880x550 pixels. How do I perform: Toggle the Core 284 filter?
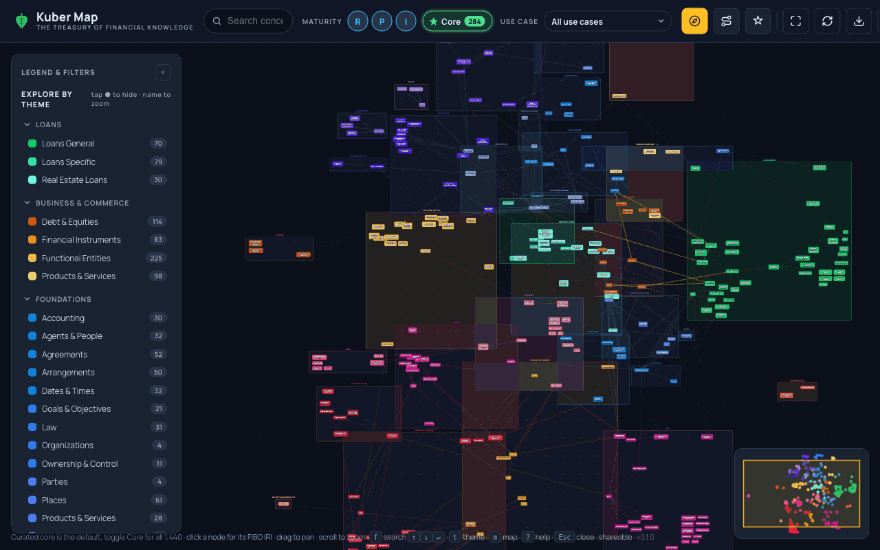point(457,21)
